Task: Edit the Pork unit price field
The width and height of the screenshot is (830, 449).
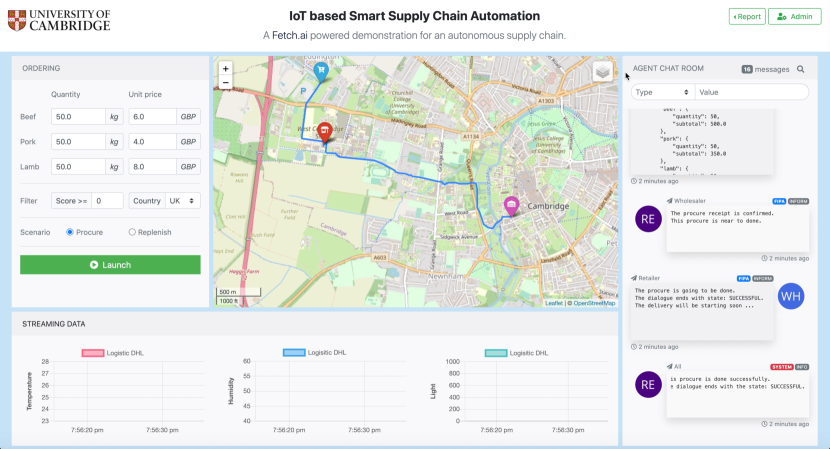Action: click(152, 141)
